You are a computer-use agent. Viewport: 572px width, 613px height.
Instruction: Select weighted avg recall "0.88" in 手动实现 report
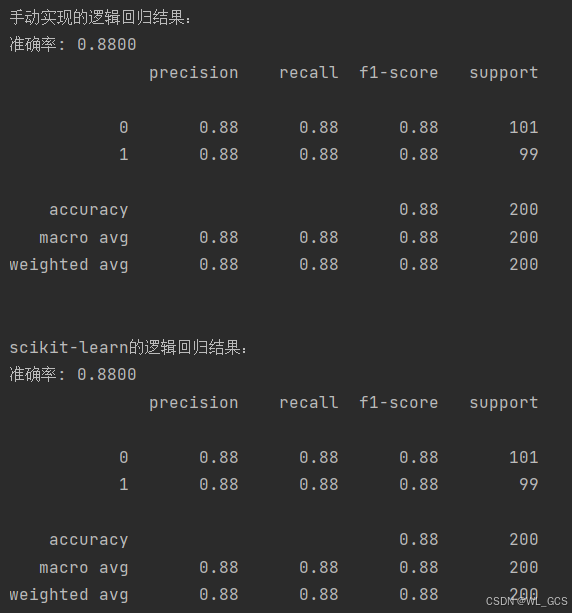click(x=319, y=265)
